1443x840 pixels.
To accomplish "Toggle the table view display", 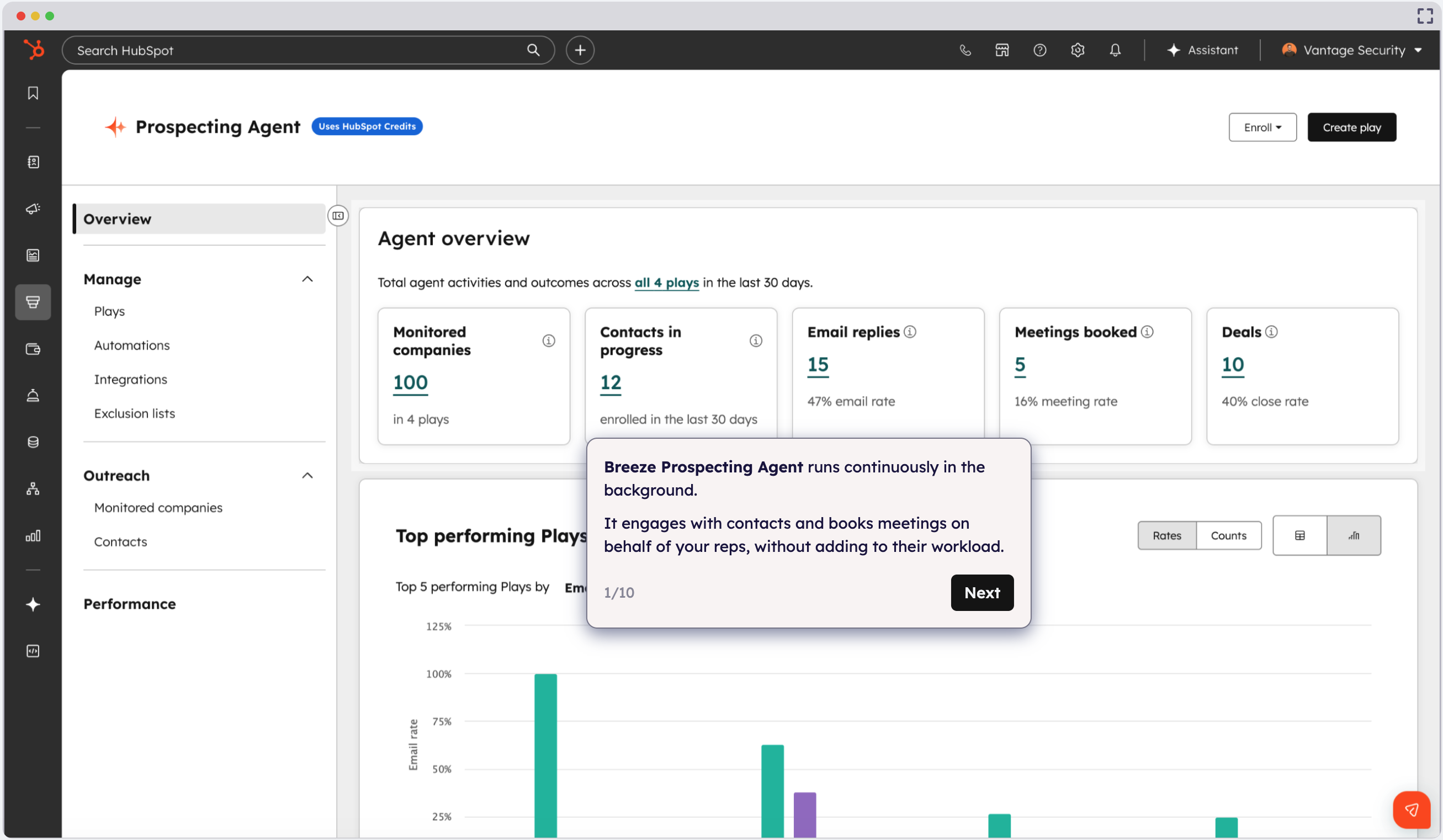I will pyautogui.click(x=1300, y=536).
